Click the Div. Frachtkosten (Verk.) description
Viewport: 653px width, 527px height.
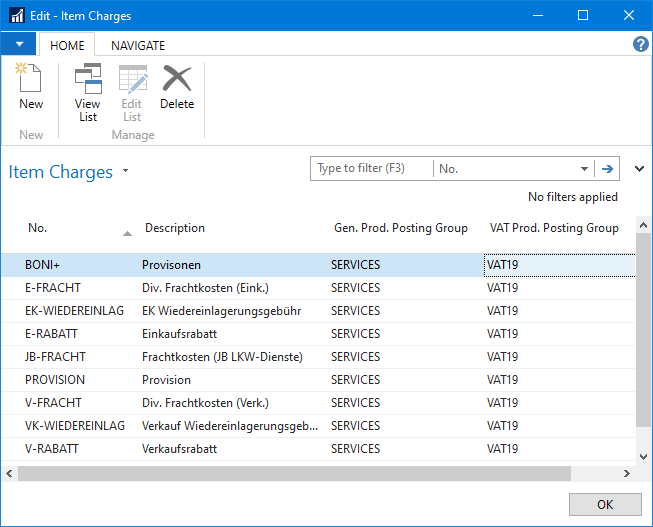205,402
